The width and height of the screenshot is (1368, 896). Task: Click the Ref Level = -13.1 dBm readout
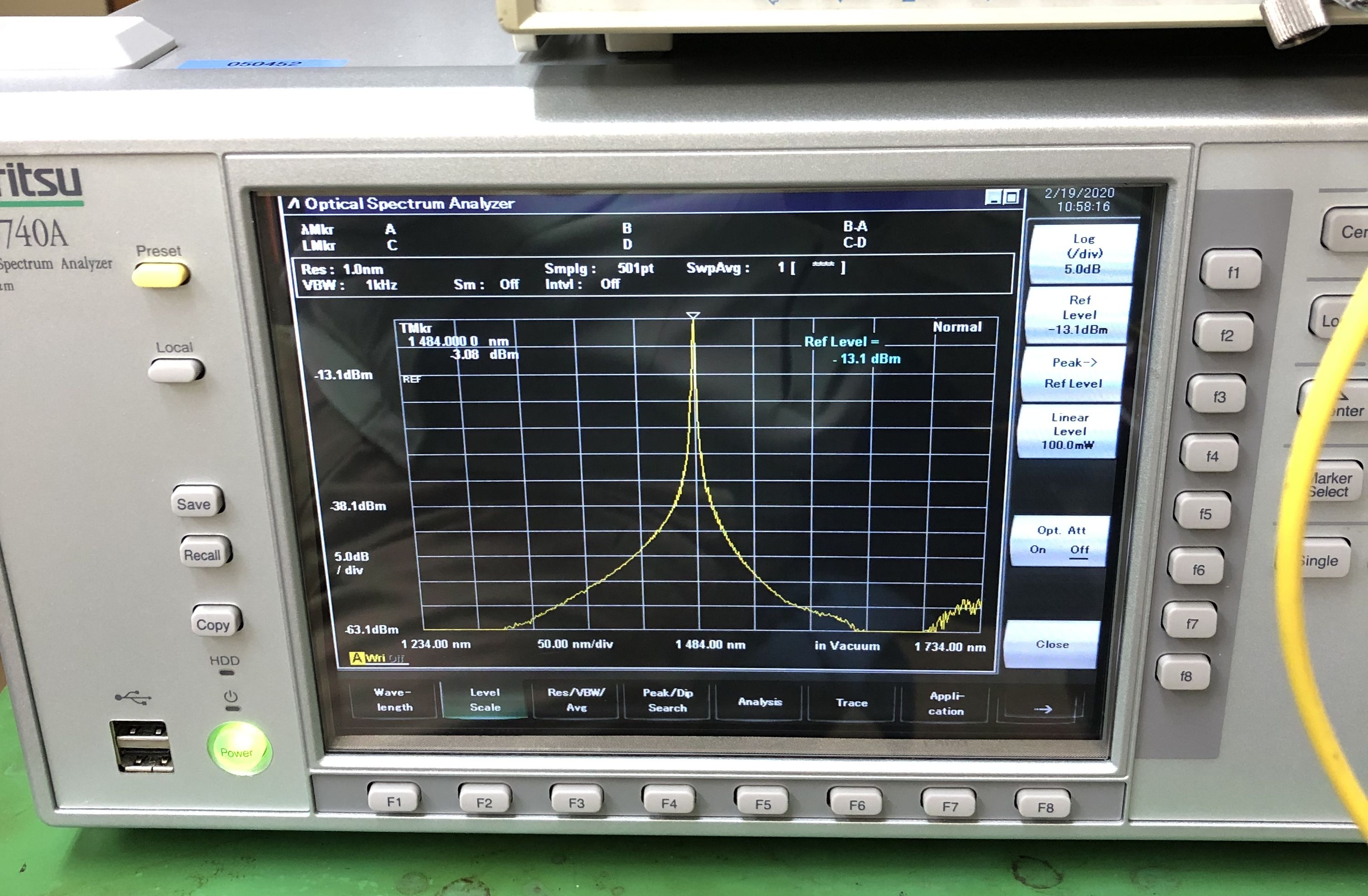[852, 350]
